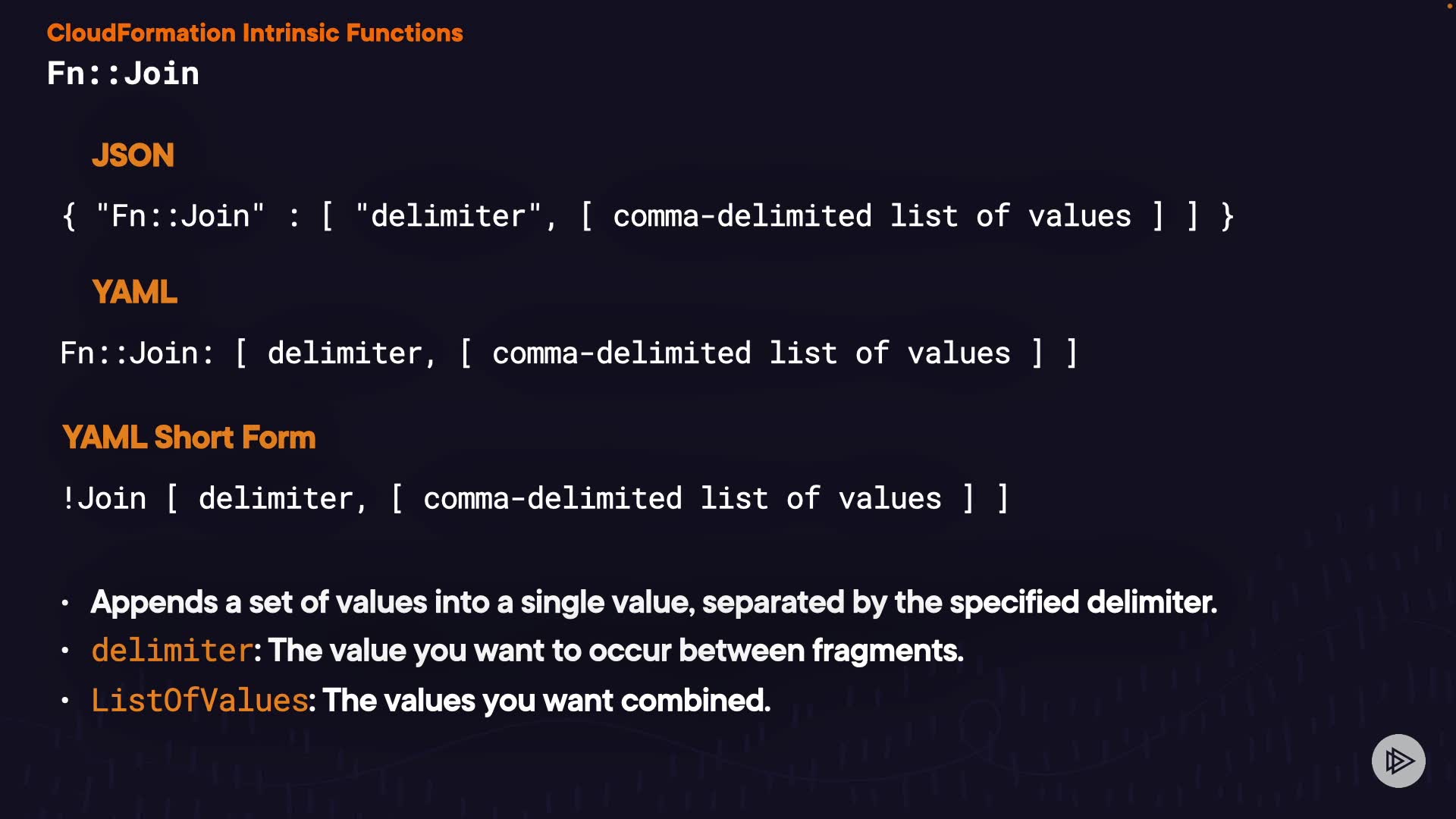
Task: Click "Fn::Join:" in the YAML syntax line
Action: tap(137, 353)
